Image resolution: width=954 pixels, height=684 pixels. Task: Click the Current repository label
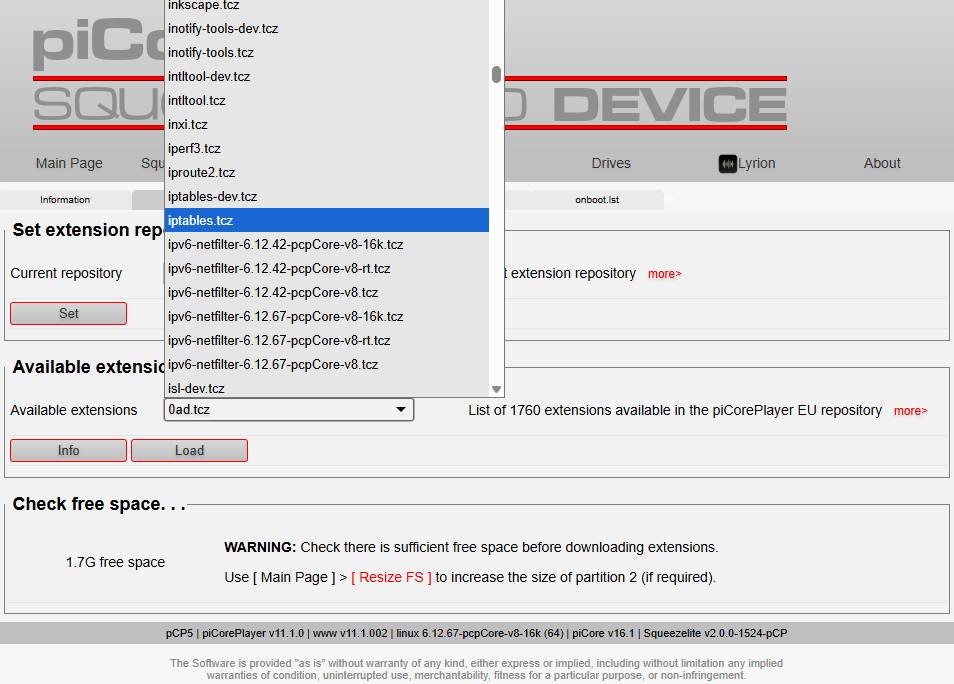66,273
